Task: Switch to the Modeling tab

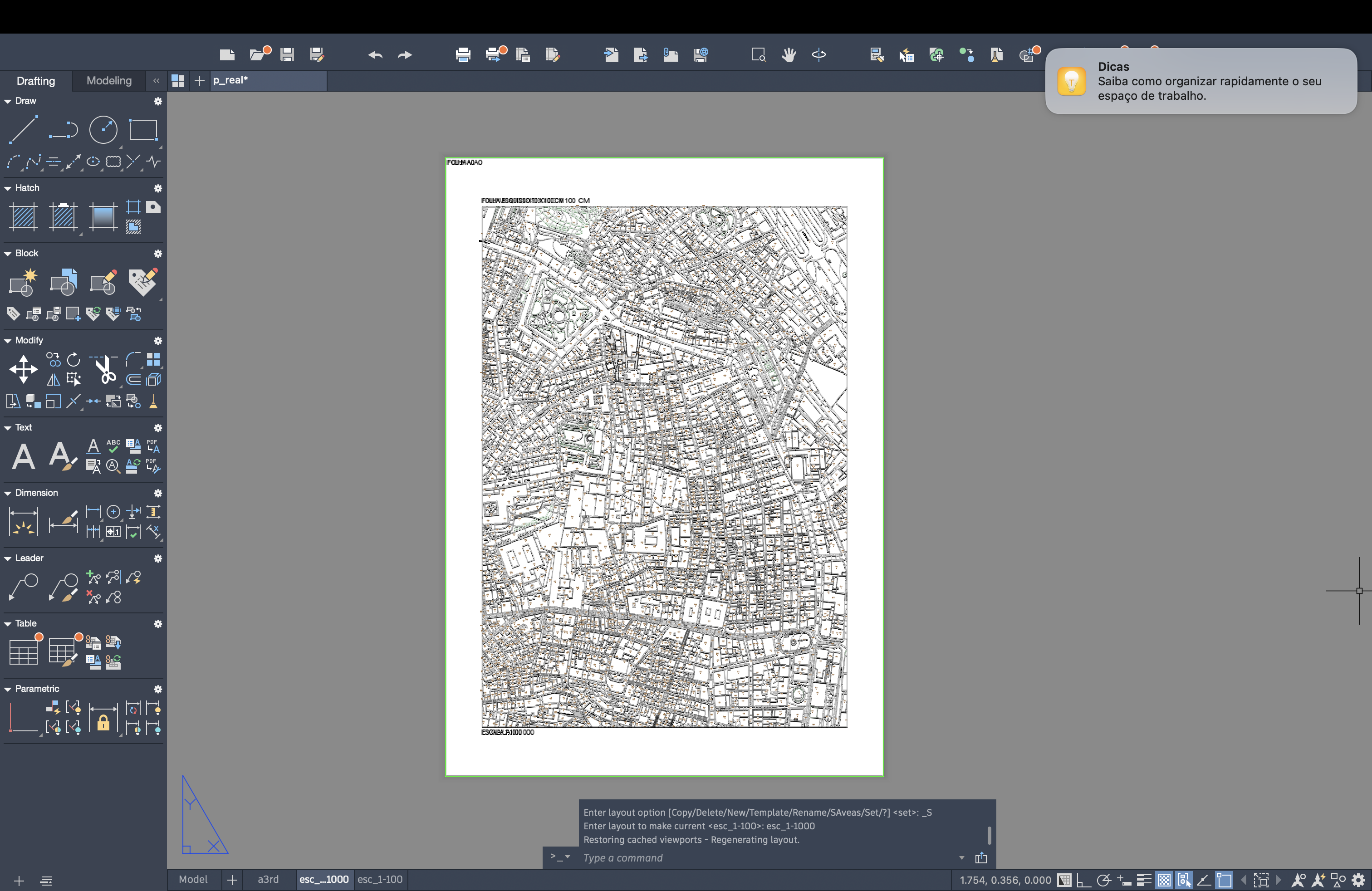Action: (x=109, y=81)
